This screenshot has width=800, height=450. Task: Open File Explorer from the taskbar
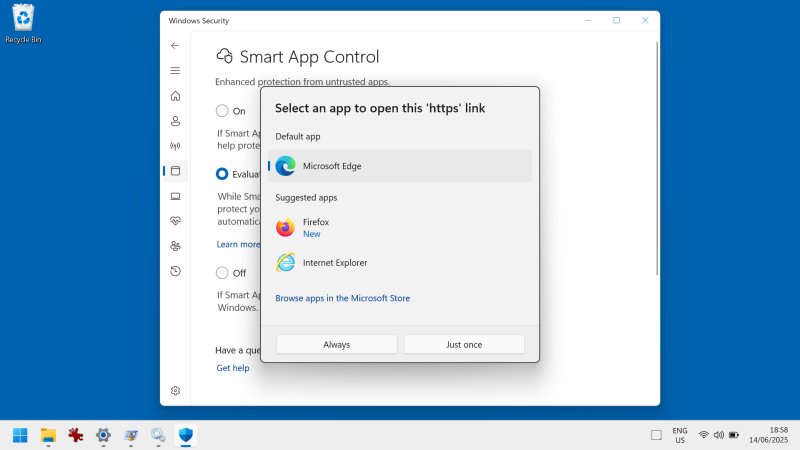point(47,435)
